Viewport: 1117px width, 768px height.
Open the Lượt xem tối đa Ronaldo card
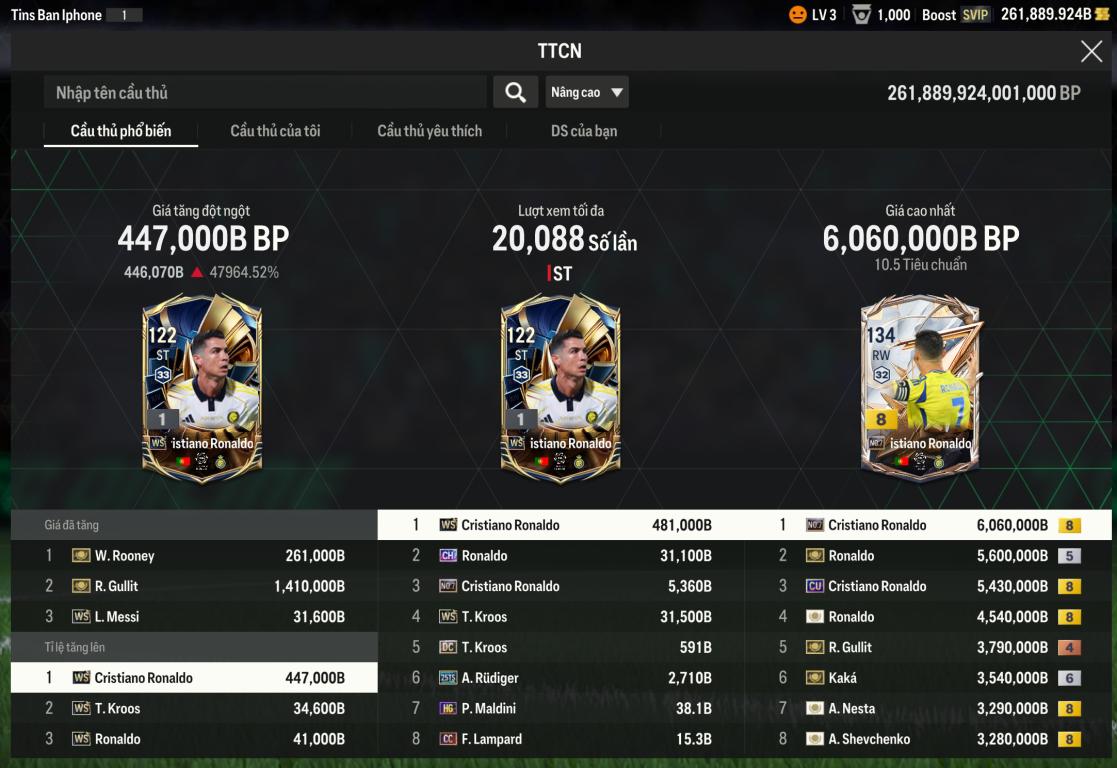point(561,389)
